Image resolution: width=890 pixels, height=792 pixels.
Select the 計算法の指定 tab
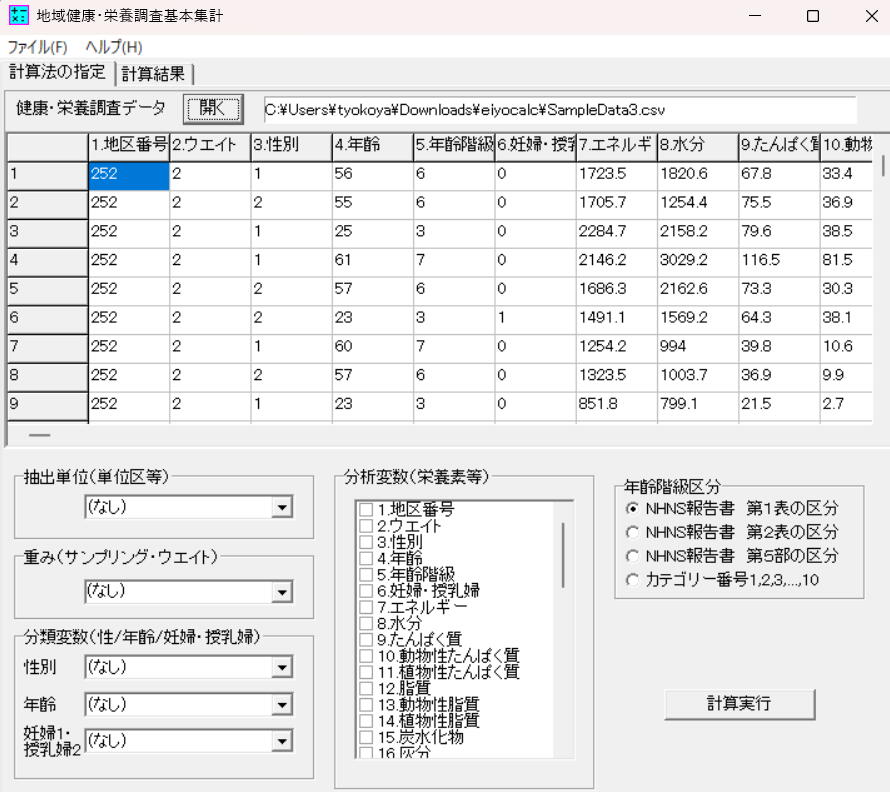(57, 72)
